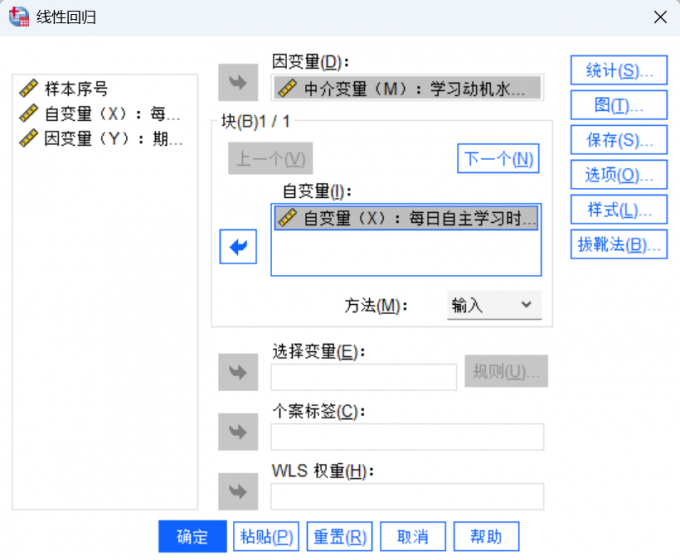Select 中介变量（M）：学习动机水... in the dependent box
The image size is (680, 560).
pos(407,88)
